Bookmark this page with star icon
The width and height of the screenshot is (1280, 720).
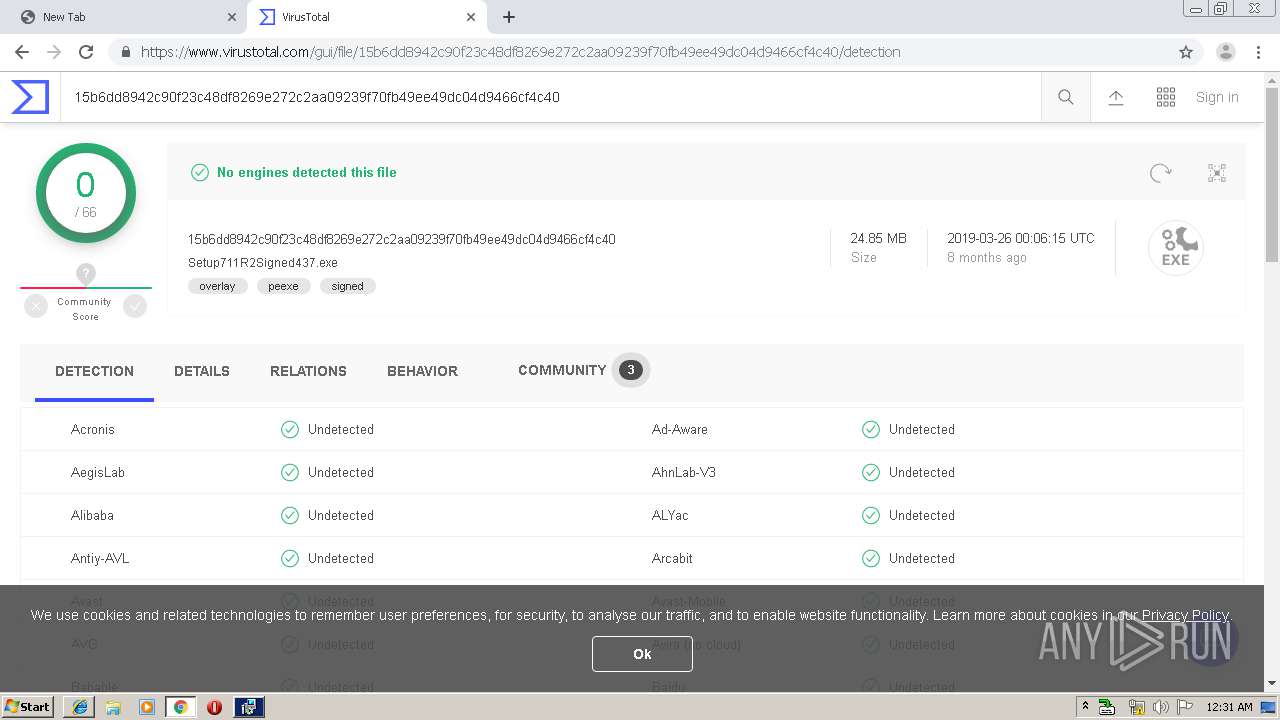pyautogui.click(x=1186, y=52)
